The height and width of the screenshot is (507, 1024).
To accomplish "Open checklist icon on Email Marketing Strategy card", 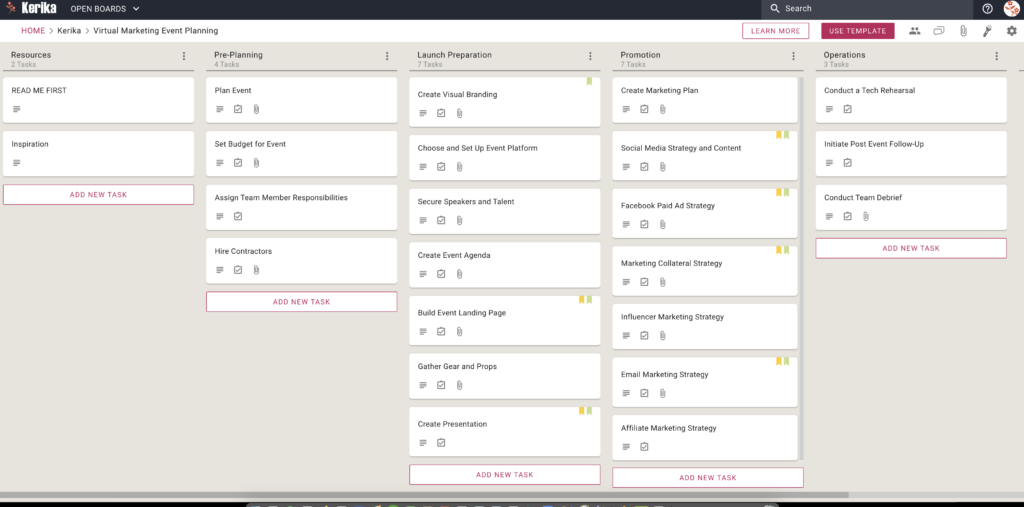I will click(644, 393).
